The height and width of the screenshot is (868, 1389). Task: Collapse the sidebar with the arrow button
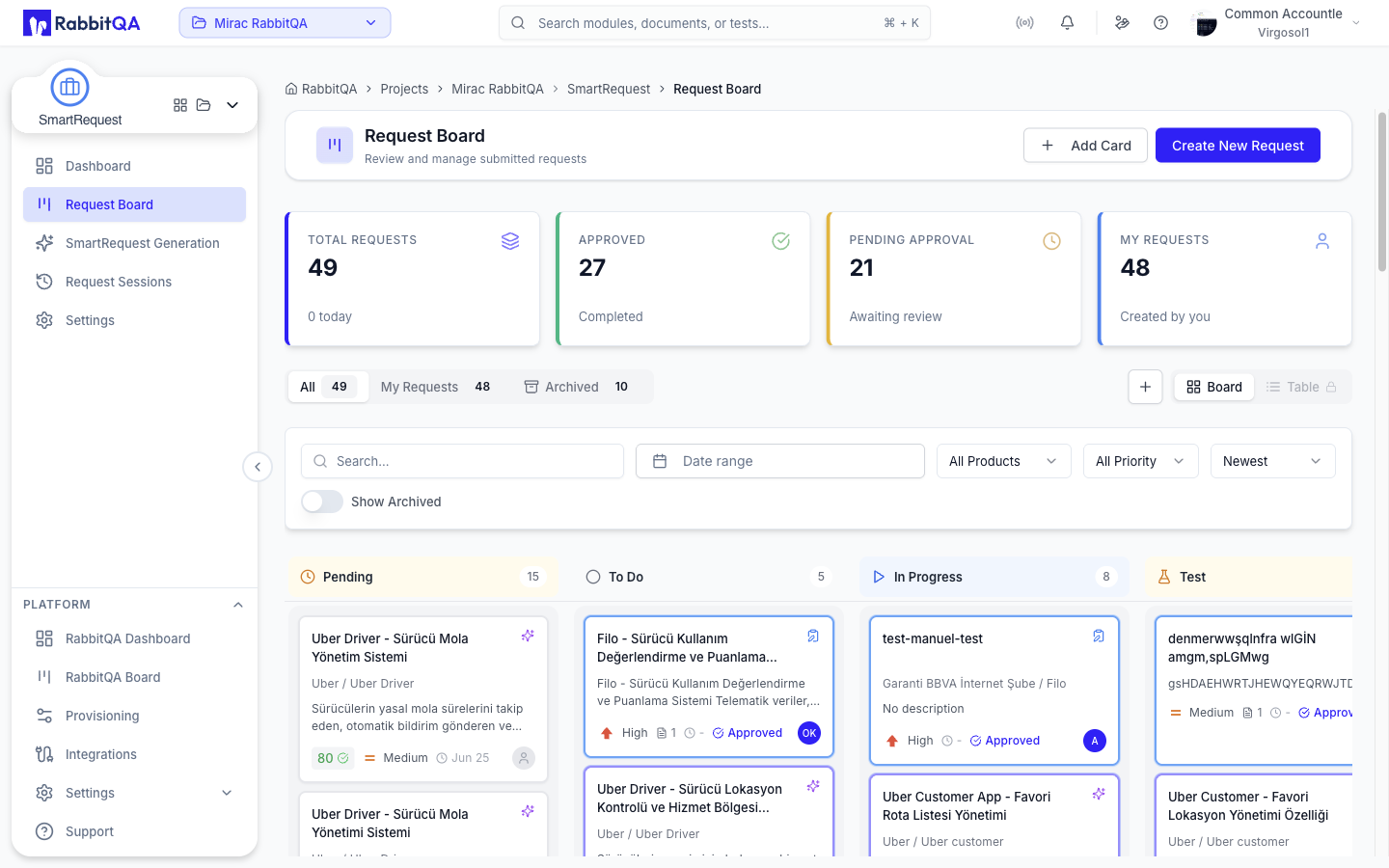pyautogui.click(x=258, y=467)
